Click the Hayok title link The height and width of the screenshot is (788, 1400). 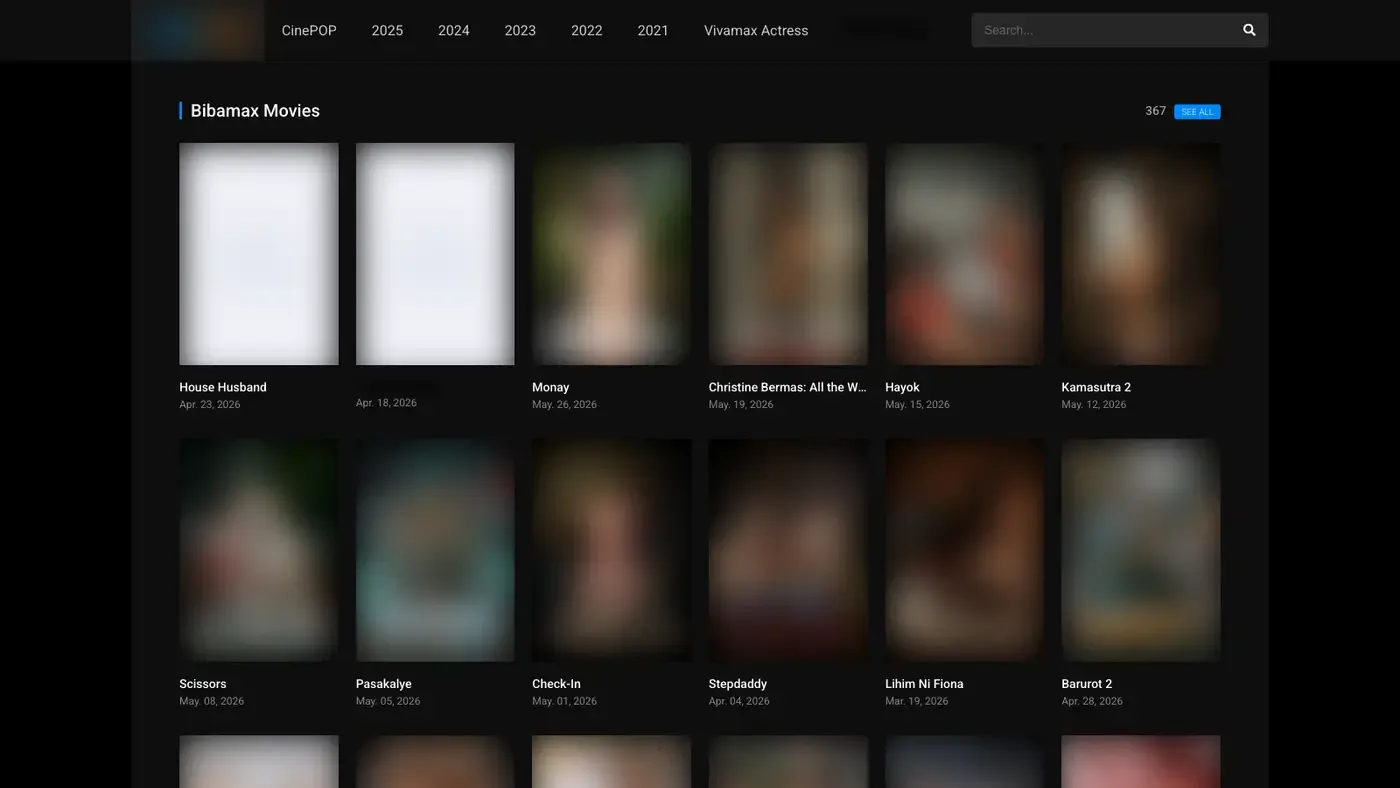tap(902, 387)
